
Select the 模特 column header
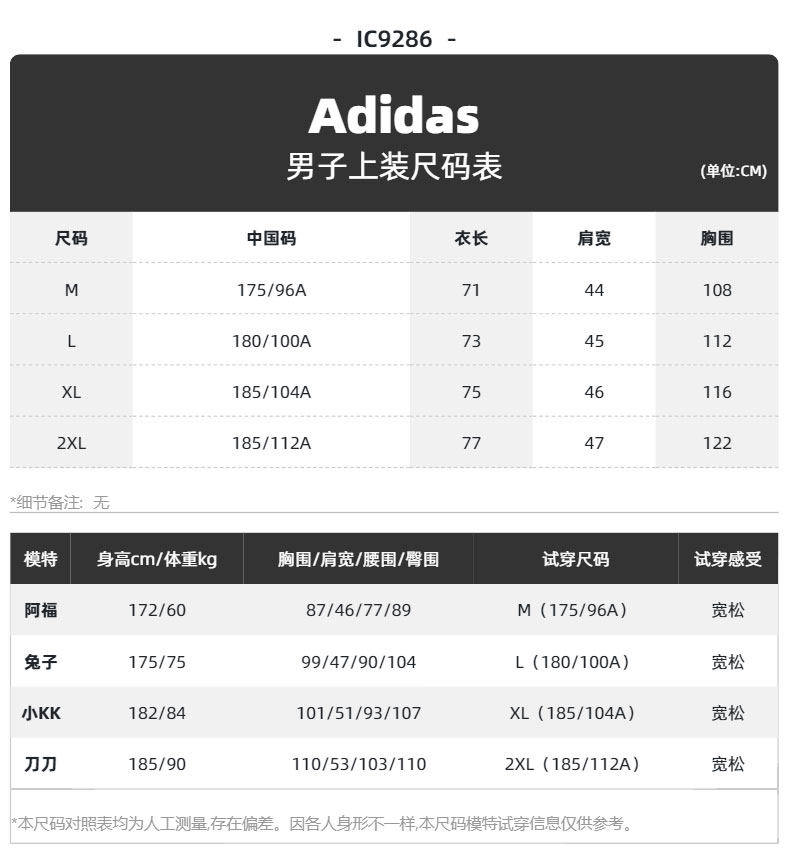[x=41, y=559]
